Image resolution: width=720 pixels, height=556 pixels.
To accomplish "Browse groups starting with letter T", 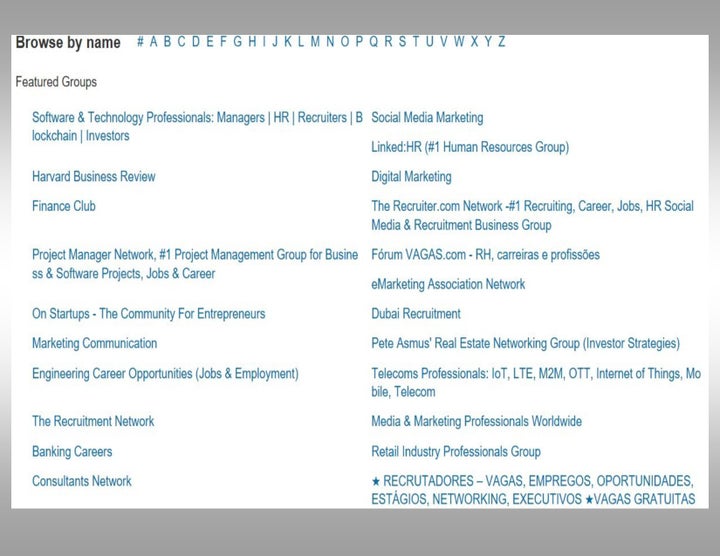I will tap(416, 42).
